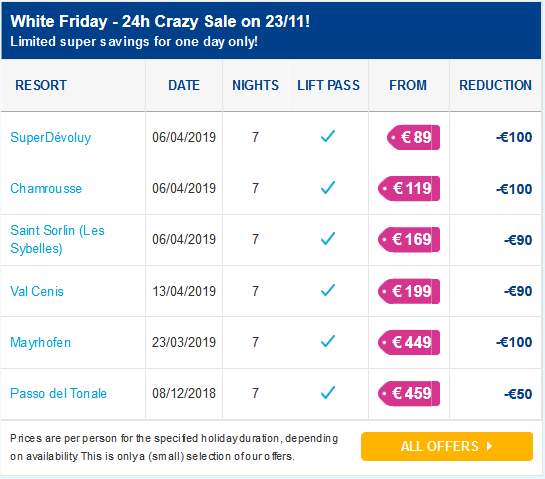The image size is (545, 479).
Task: Select the €119 pink price tag
Action: 409,188
